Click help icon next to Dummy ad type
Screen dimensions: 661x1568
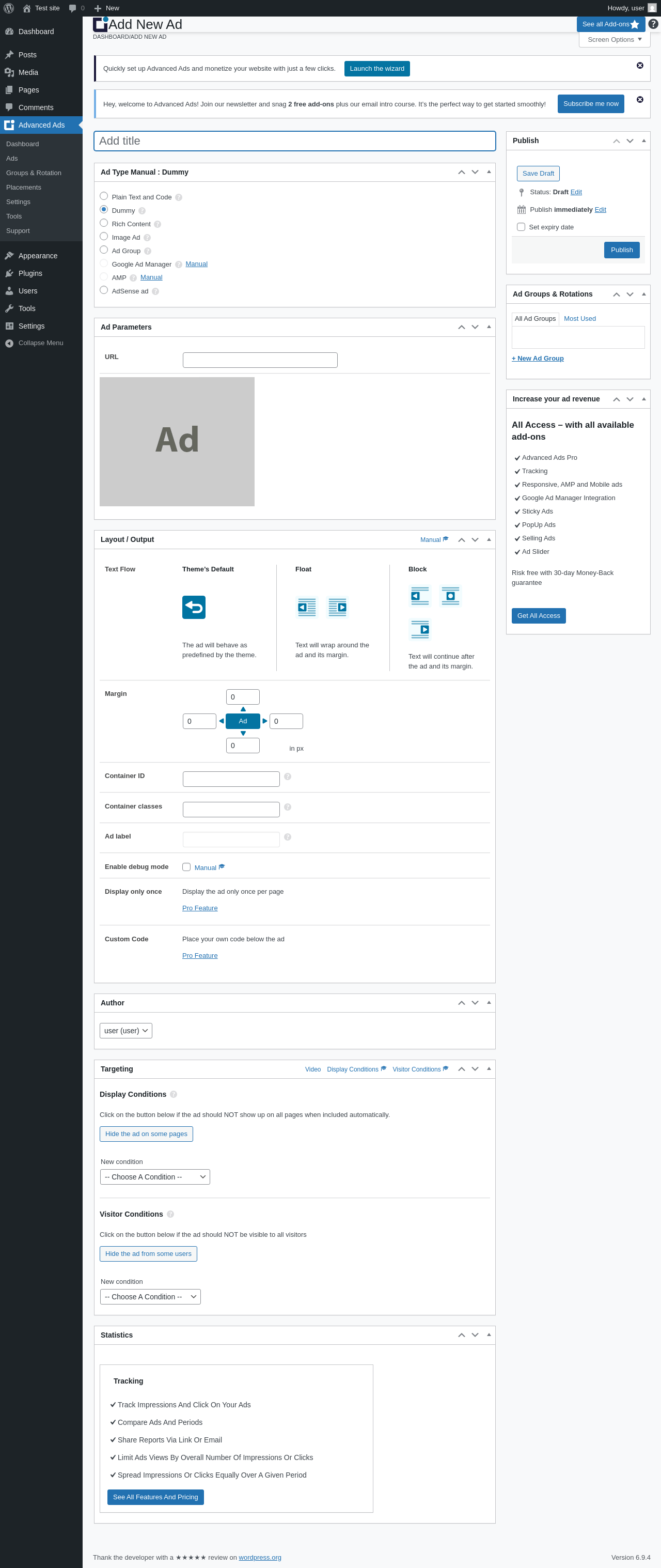(142, 211)
